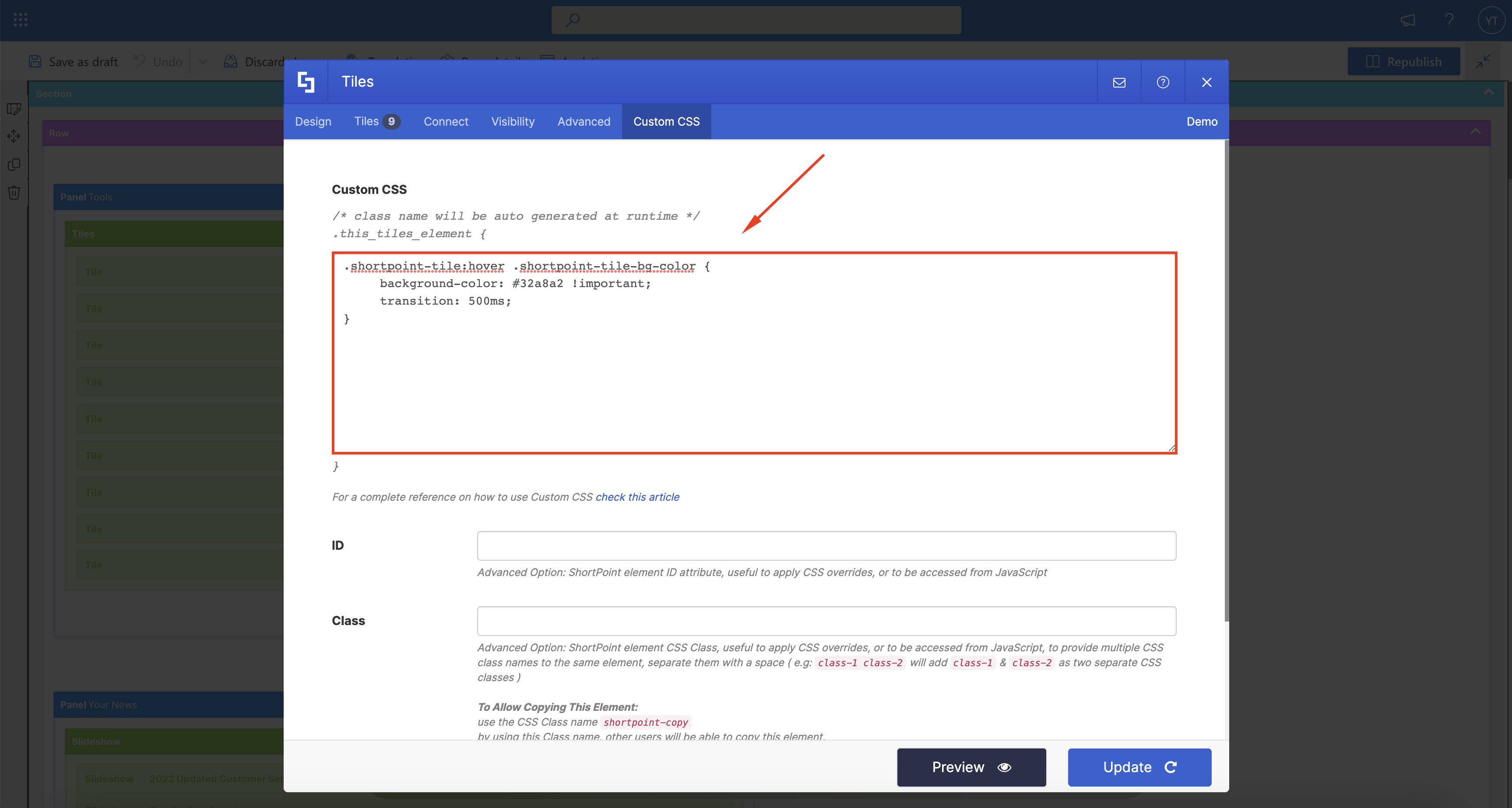This screenshot has height=808, width=1512.
Task: Open the Advanced tab
Action: (584, 122)
